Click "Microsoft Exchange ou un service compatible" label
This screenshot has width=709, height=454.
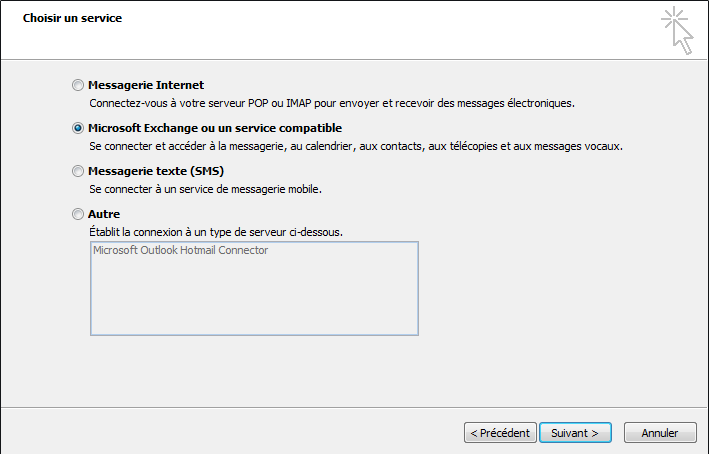(214, 129)
